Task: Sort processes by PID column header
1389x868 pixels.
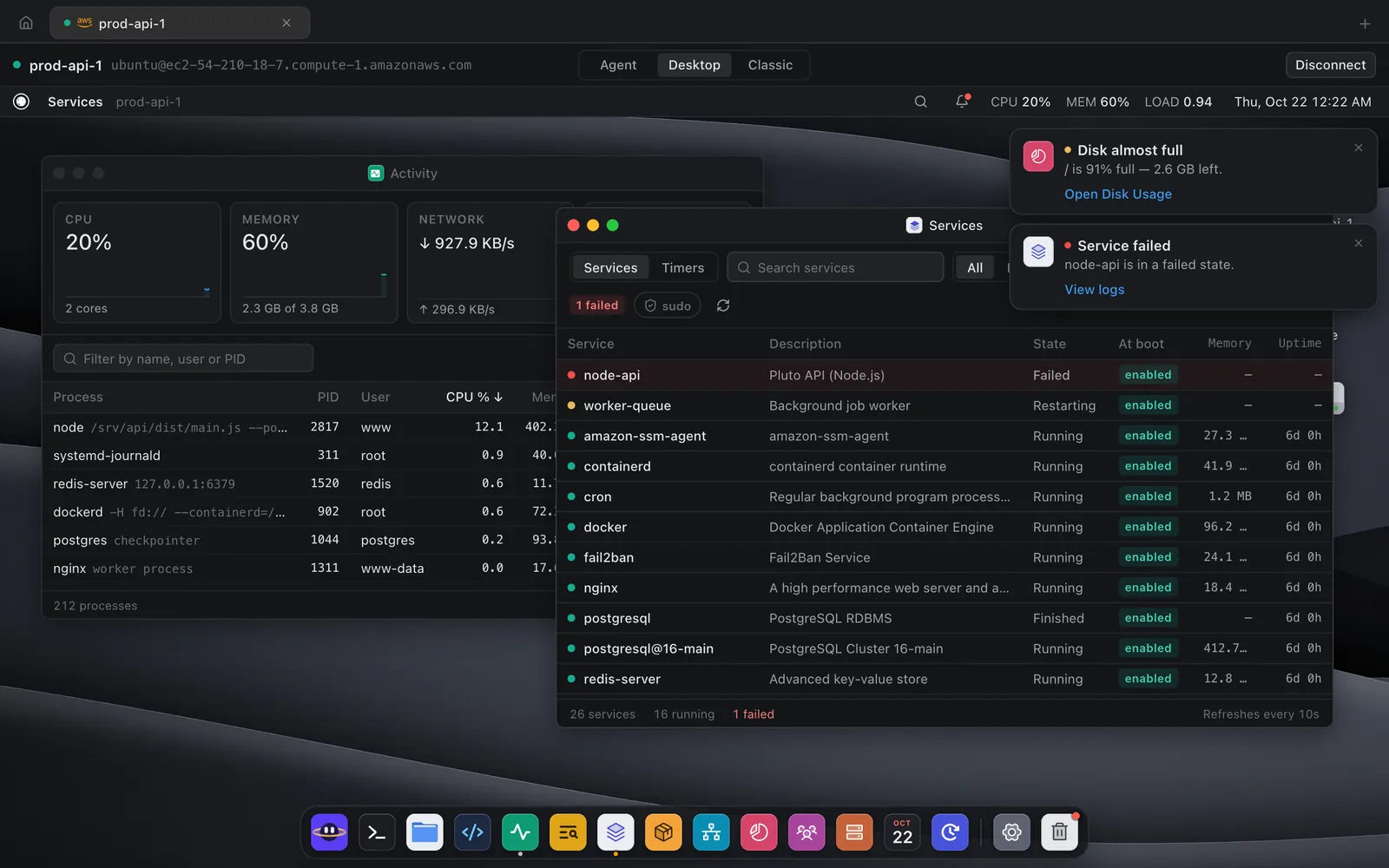Action: (x=328, y=397)
